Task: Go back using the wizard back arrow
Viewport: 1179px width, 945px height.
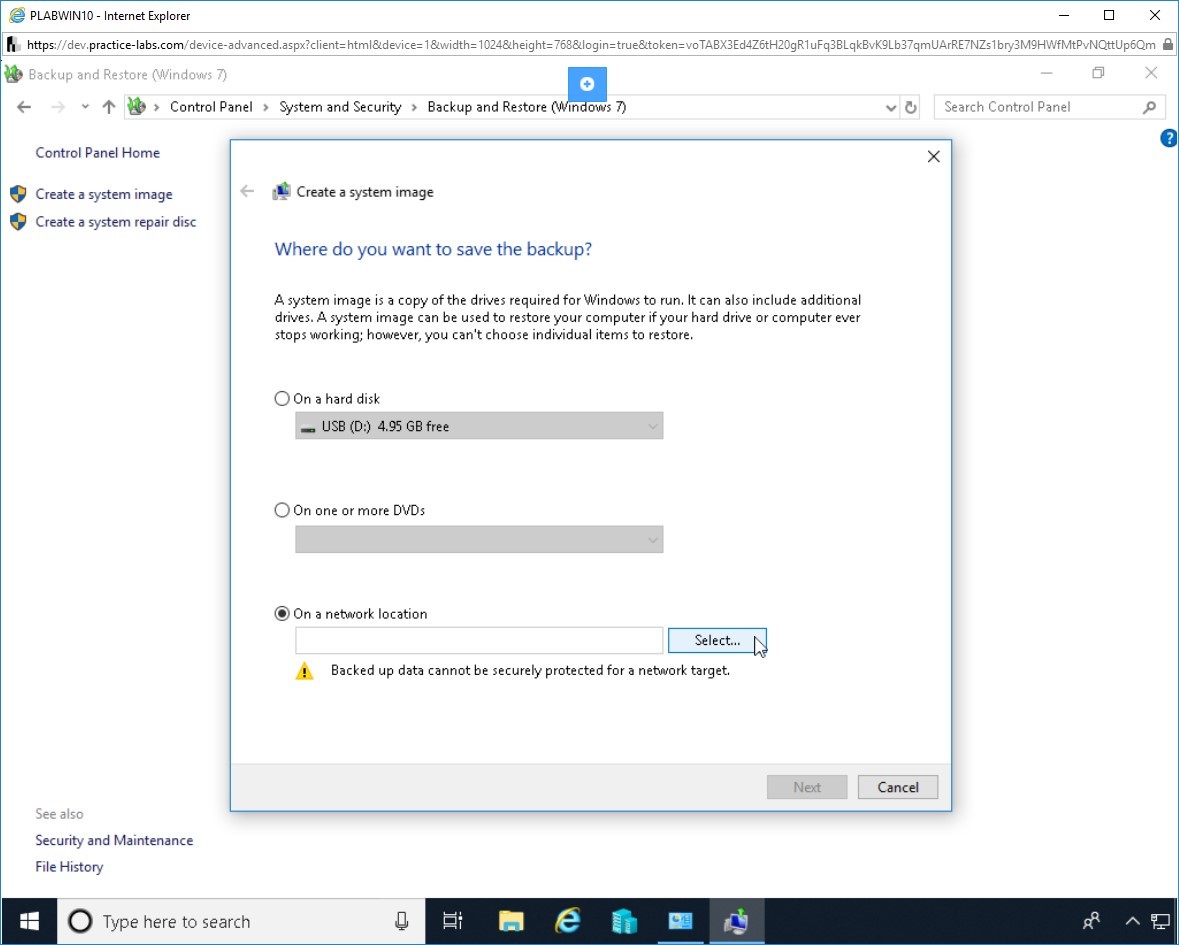Action: click(x=247, y=192)
